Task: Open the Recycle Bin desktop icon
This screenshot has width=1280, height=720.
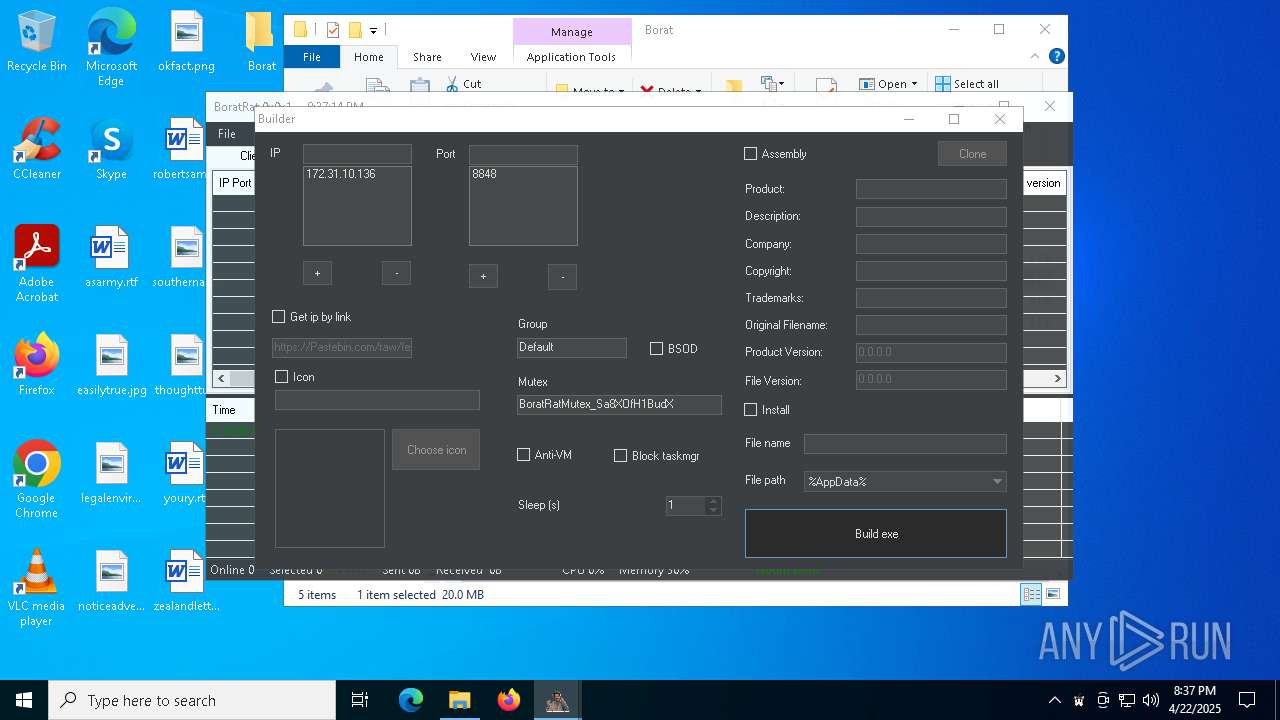Action: (x=37, y=42)
